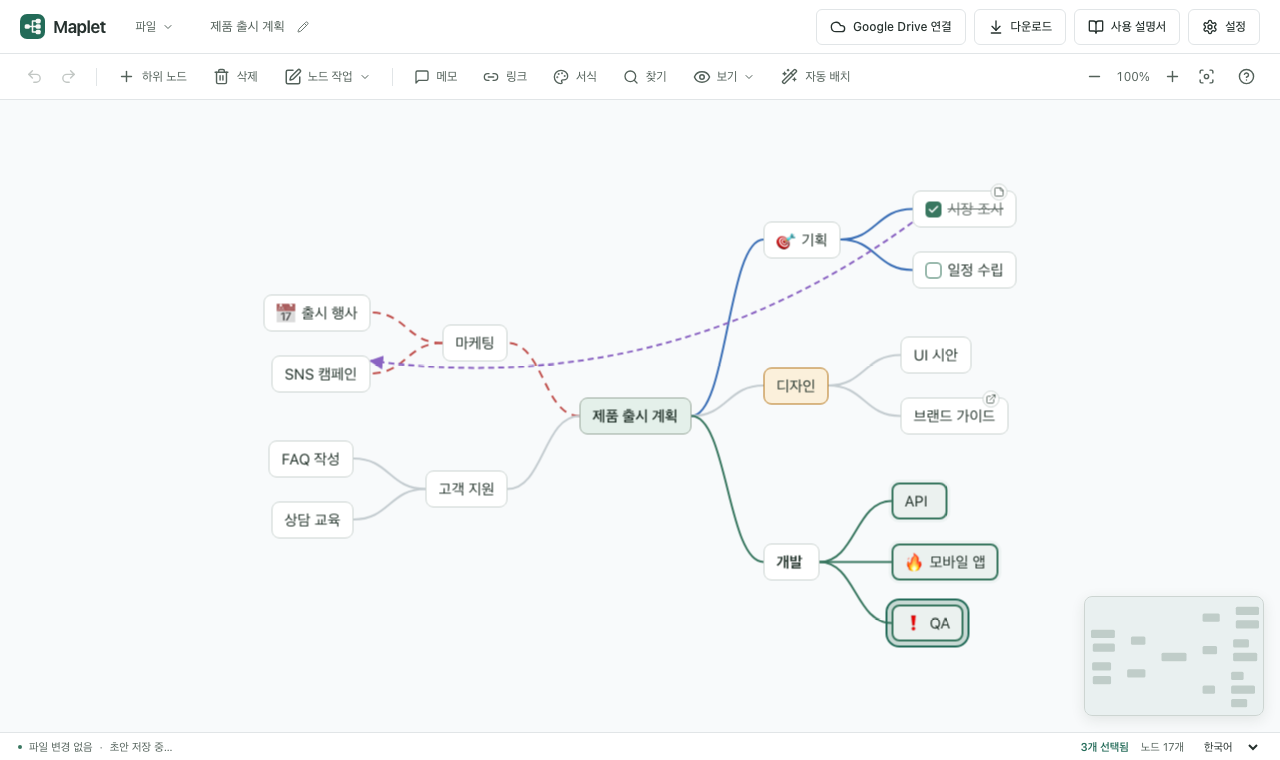Add a memo with the 메모 button
Screen dimensions: 1280x760
click(436, 77)
